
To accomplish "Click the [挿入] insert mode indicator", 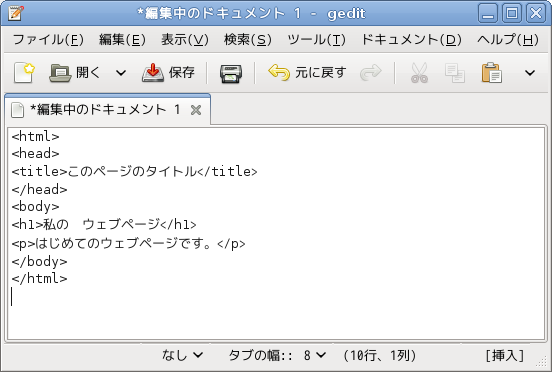I will [505, 355].
